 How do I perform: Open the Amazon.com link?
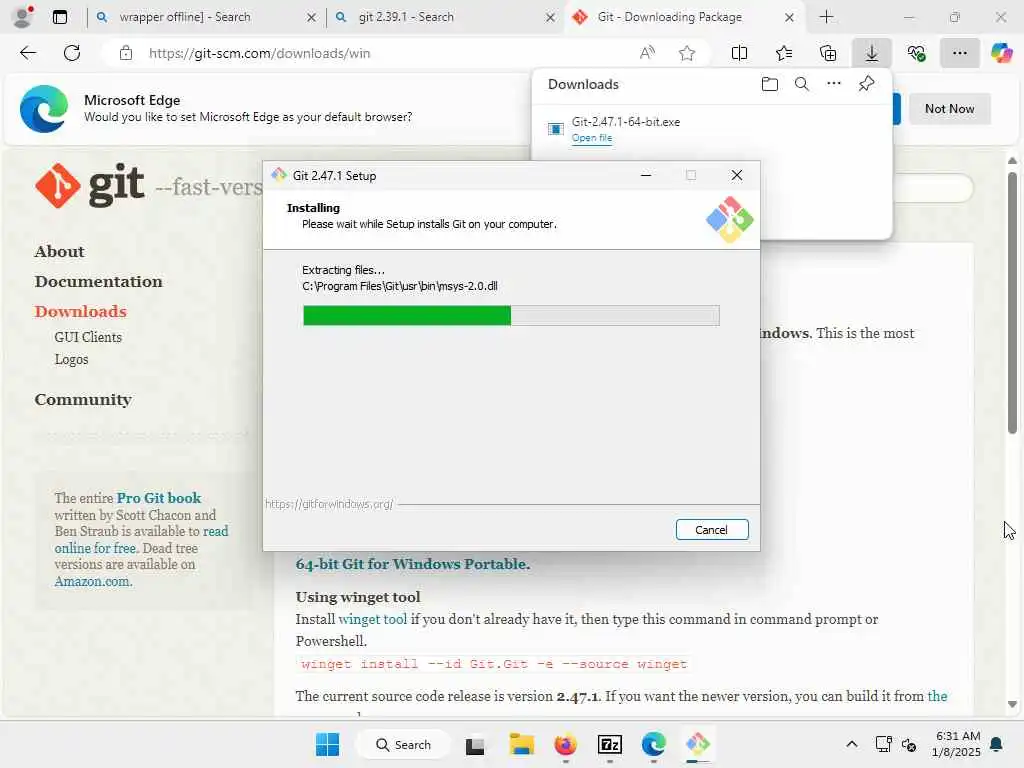(93, 581)
